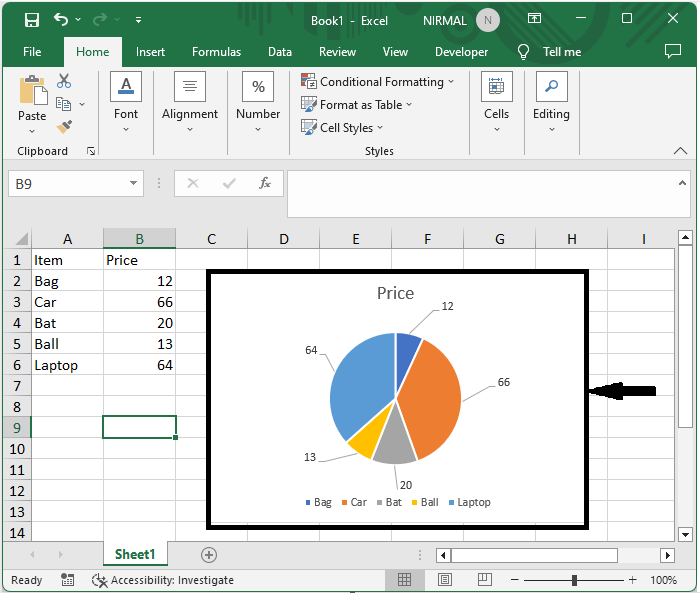Screen dimensions: 700x593
Task: Open the Alignment group menu
Action: (190, 103)
